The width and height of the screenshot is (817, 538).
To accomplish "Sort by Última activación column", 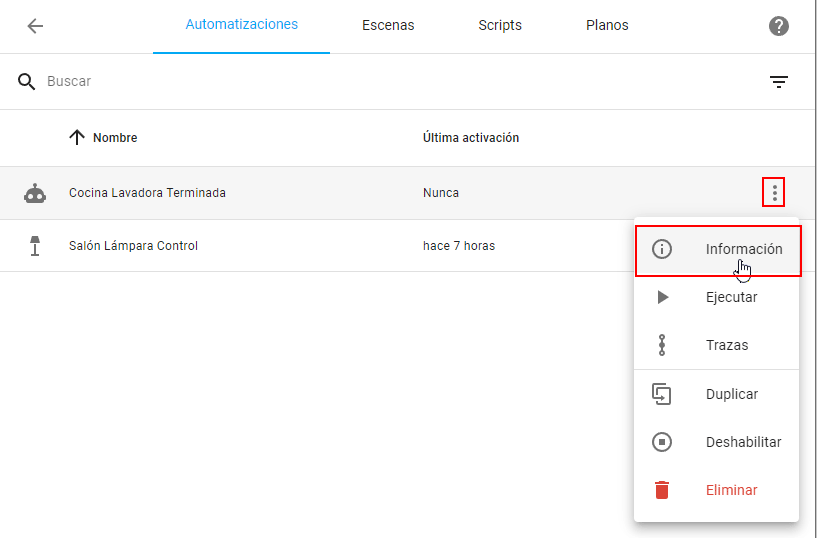I will [470, 138].
